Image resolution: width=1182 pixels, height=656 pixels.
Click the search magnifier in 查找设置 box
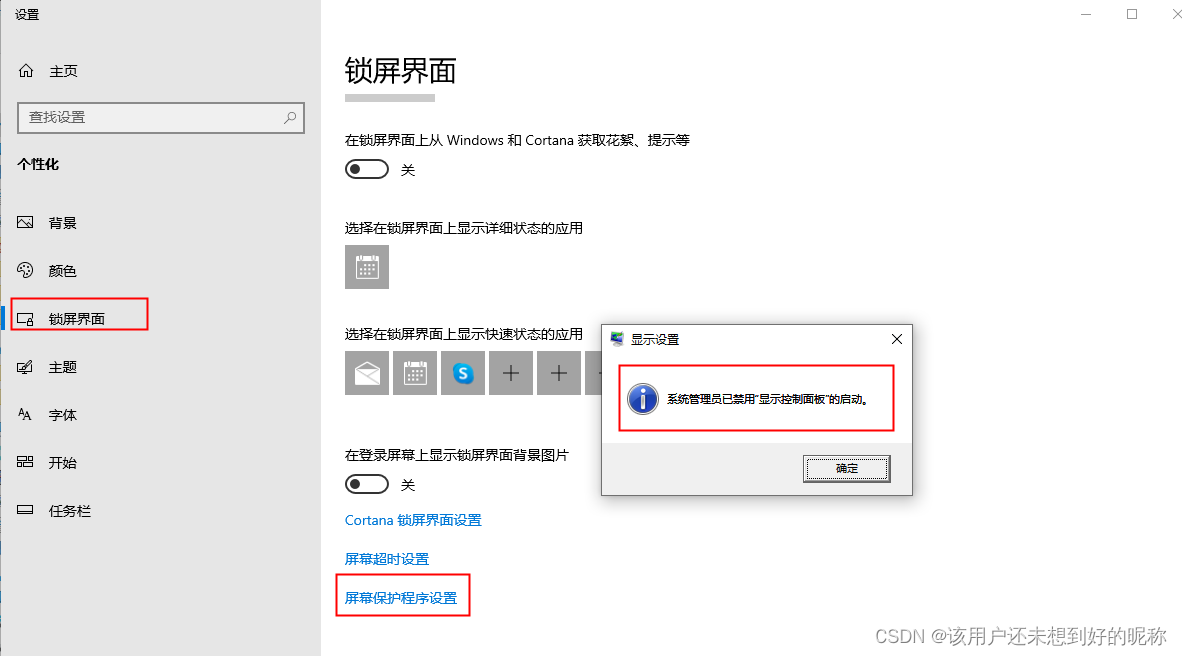(x=290, y=118)
